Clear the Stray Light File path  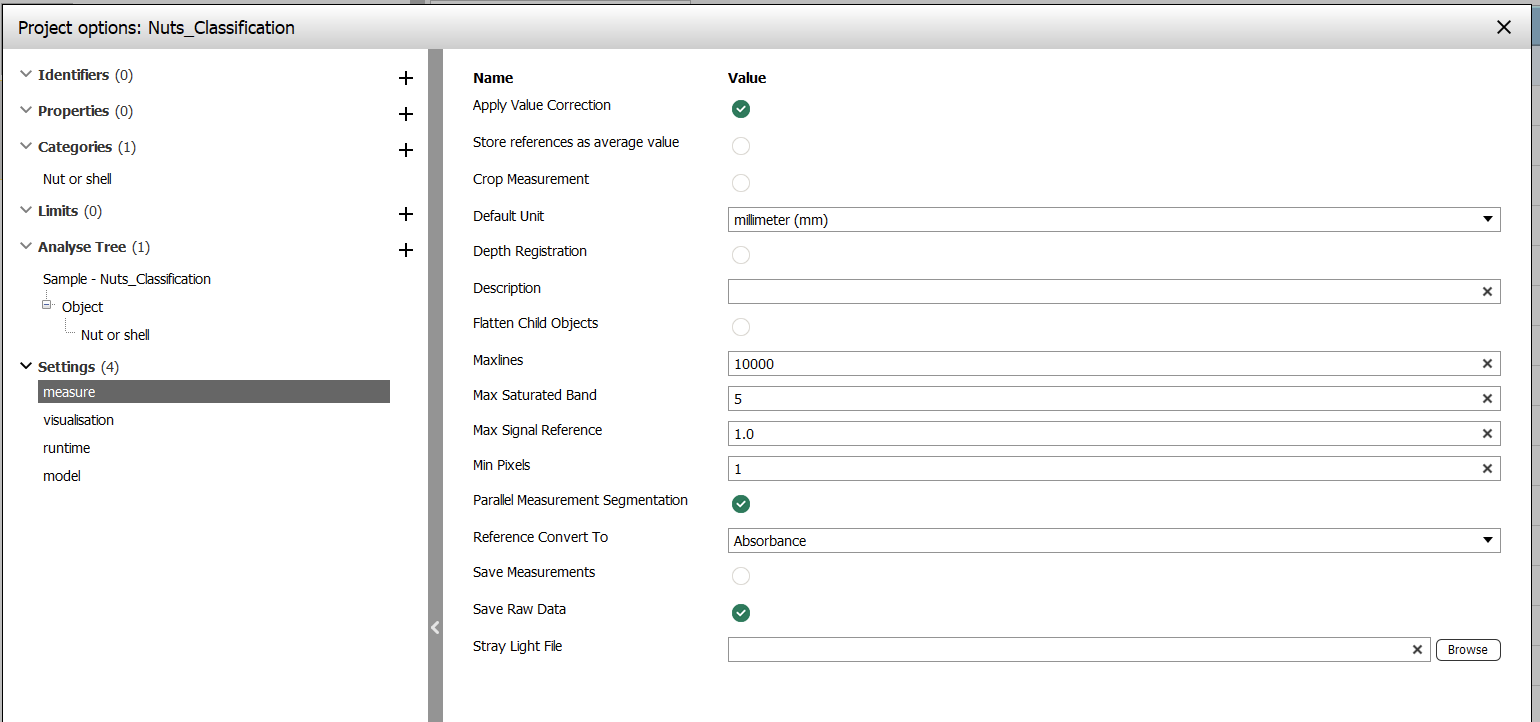click(x=1417, y=650)
